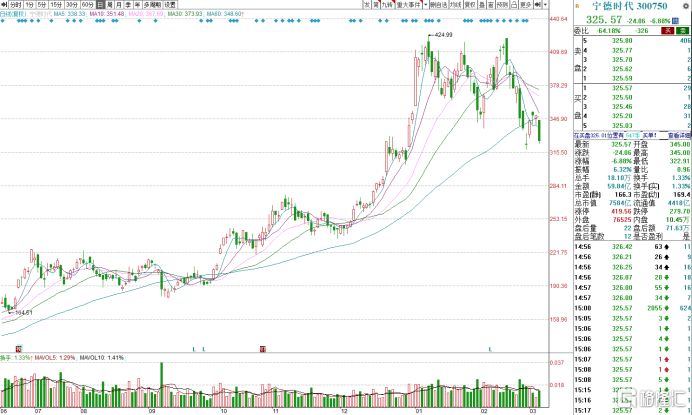Click the 总市值 7584亿 value
Screen dimensions: 692x415
[620, 203]
